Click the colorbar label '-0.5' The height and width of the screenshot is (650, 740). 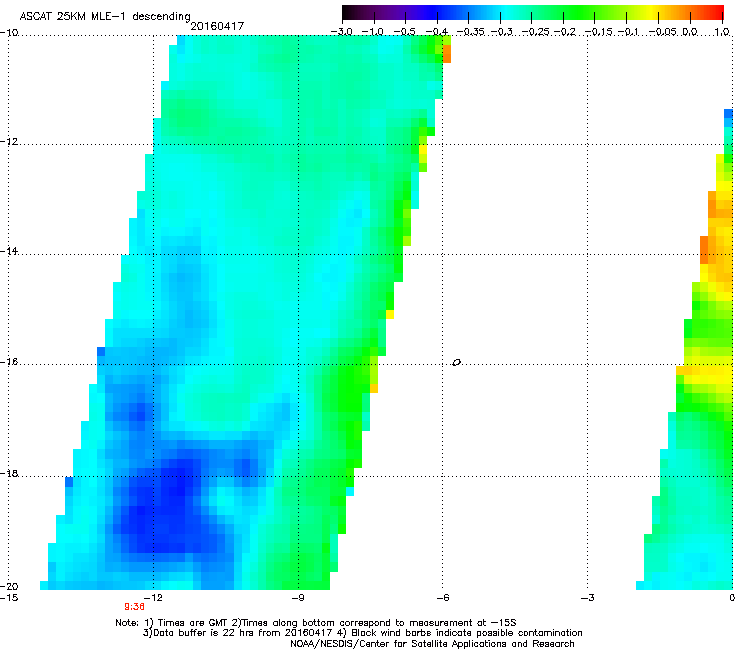[x=405, y=32]
